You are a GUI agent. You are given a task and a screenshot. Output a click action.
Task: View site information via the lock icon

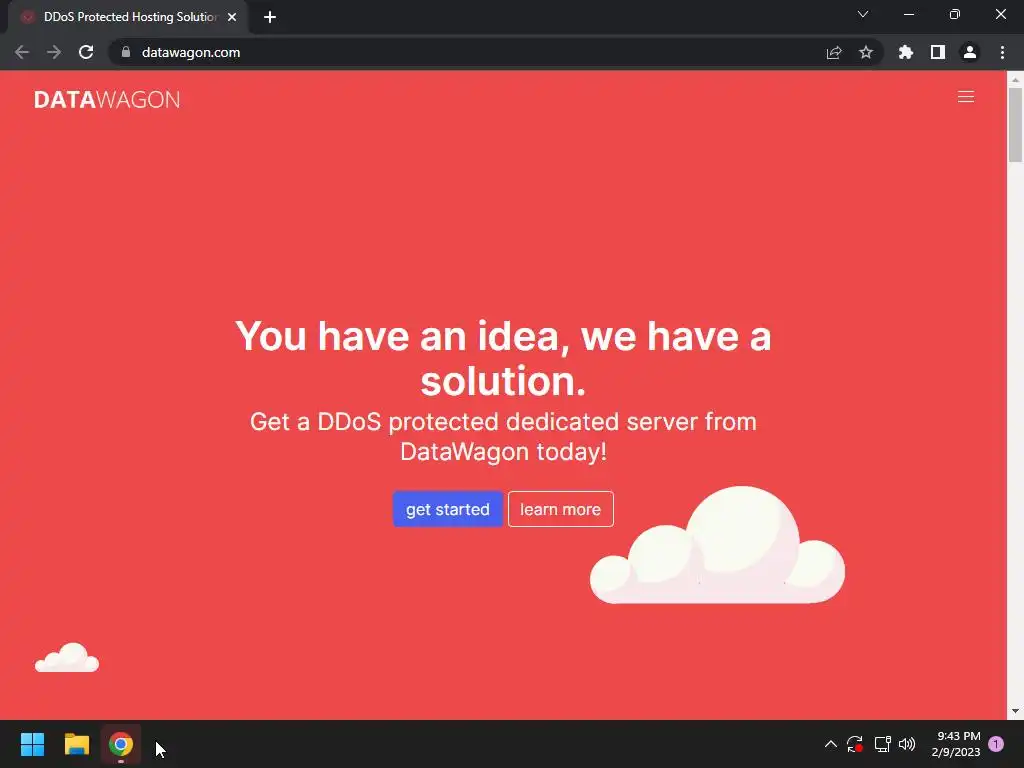(126, 52)
